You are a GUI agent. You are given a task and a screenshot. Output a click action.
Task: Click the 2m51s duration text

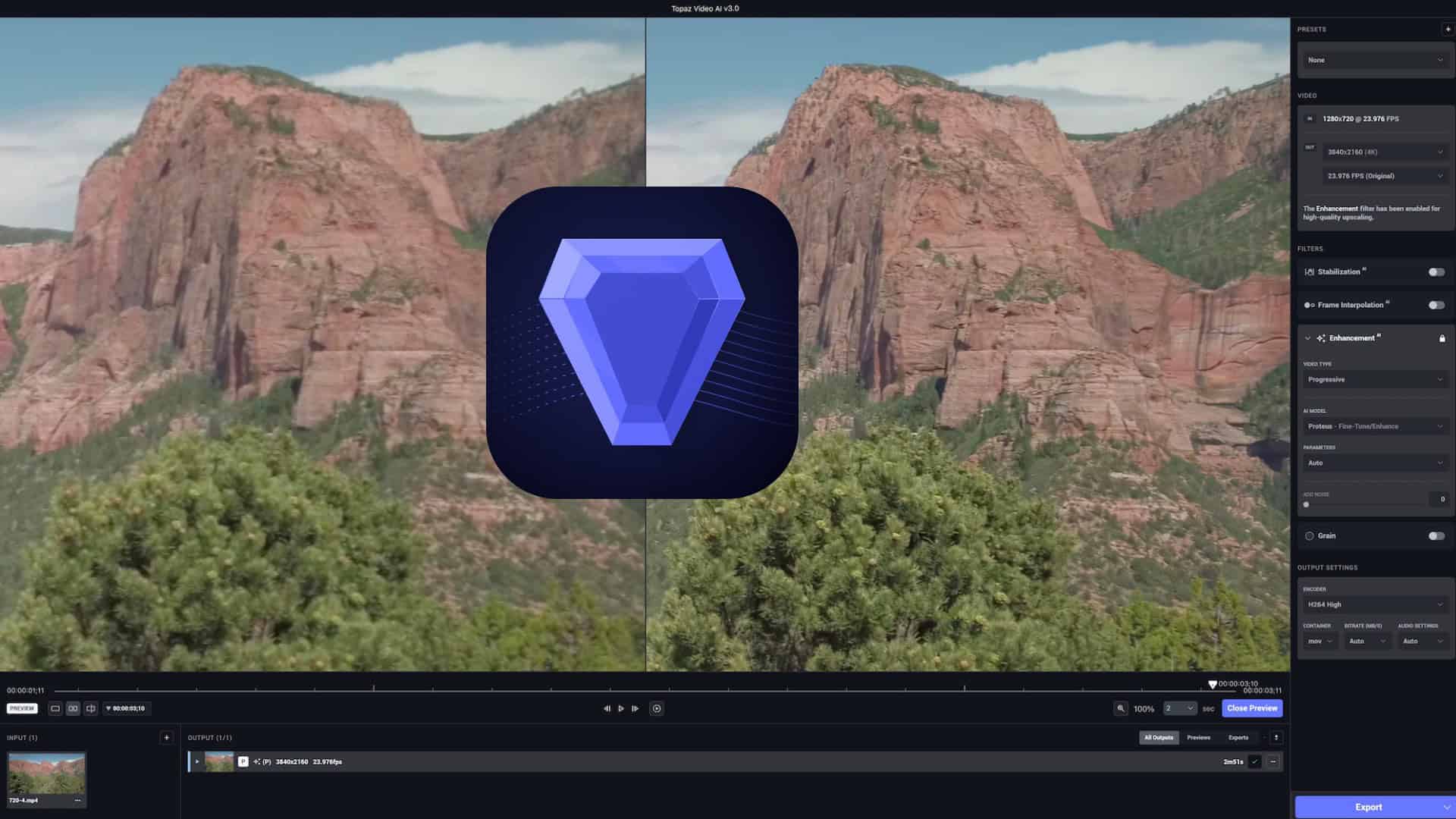coord(1233,762)
